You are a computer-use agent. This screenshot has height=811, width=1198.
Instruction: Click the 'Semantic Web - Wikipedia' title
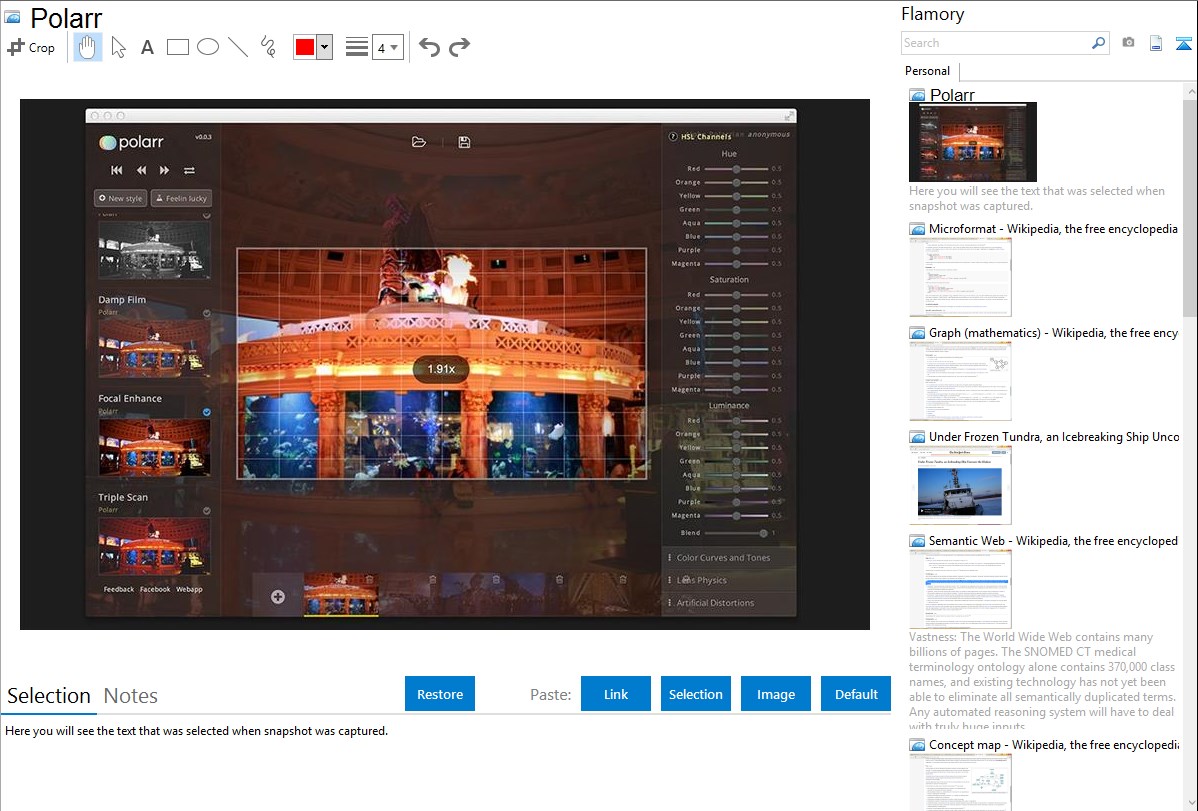click(x=1053, y=540)
